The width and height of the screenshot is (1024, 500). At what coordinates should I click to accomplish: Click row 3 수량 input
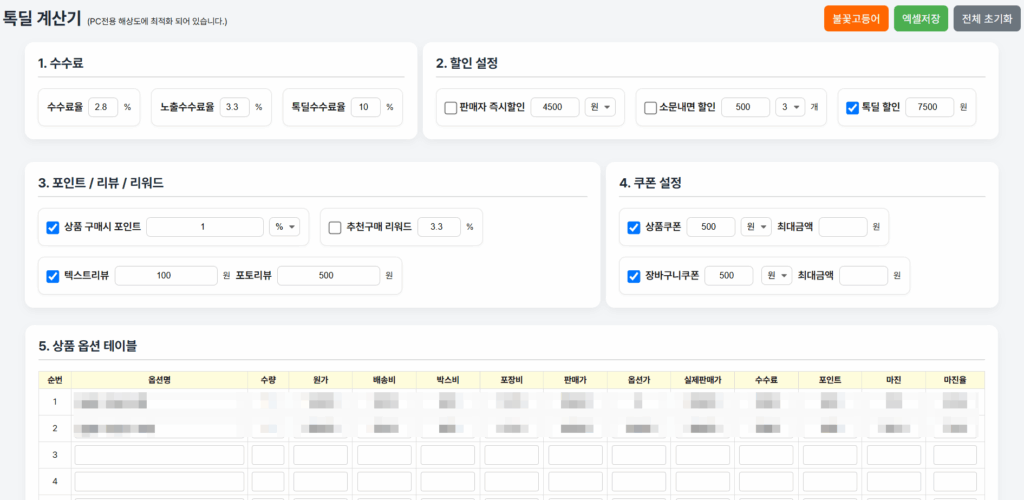point(268,454)
